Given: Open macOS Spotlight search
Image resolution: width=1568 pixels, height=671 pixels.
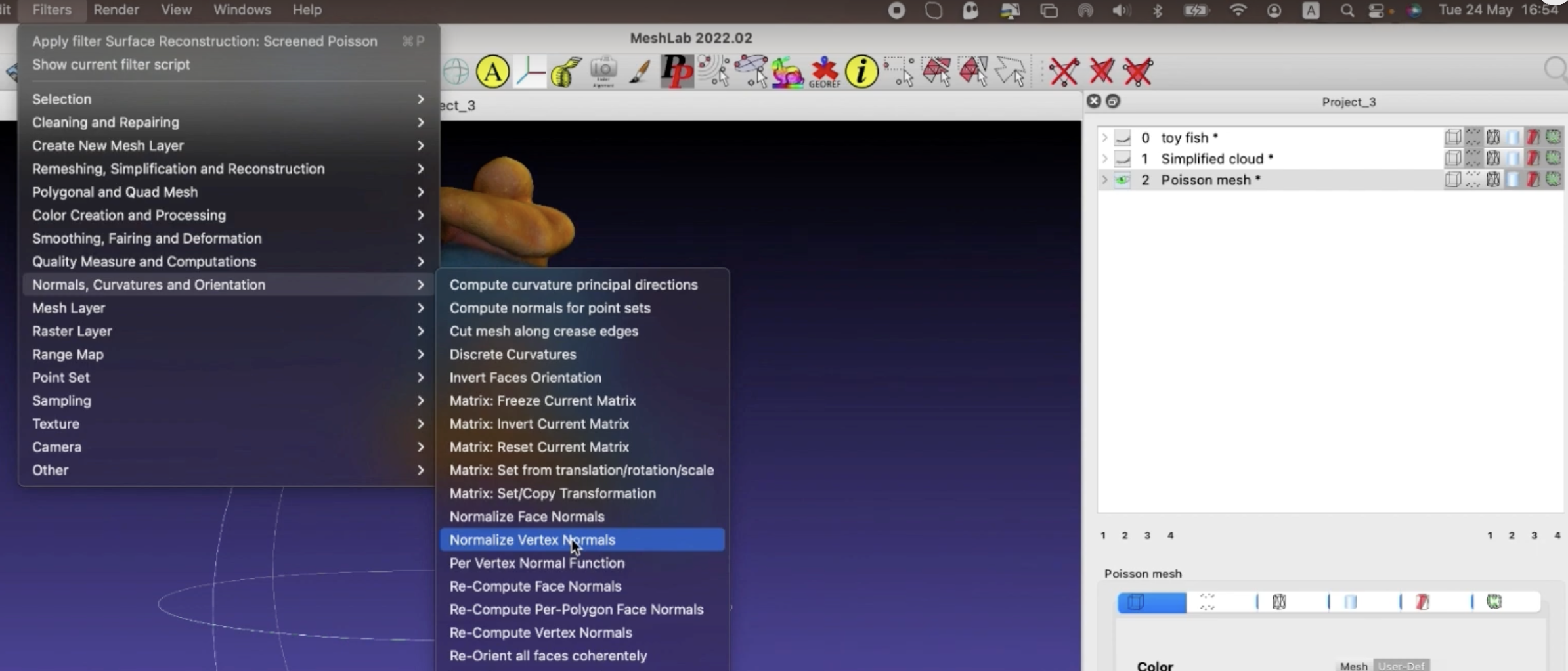Looking at the screenshot, I should (x=1347, y=11).
